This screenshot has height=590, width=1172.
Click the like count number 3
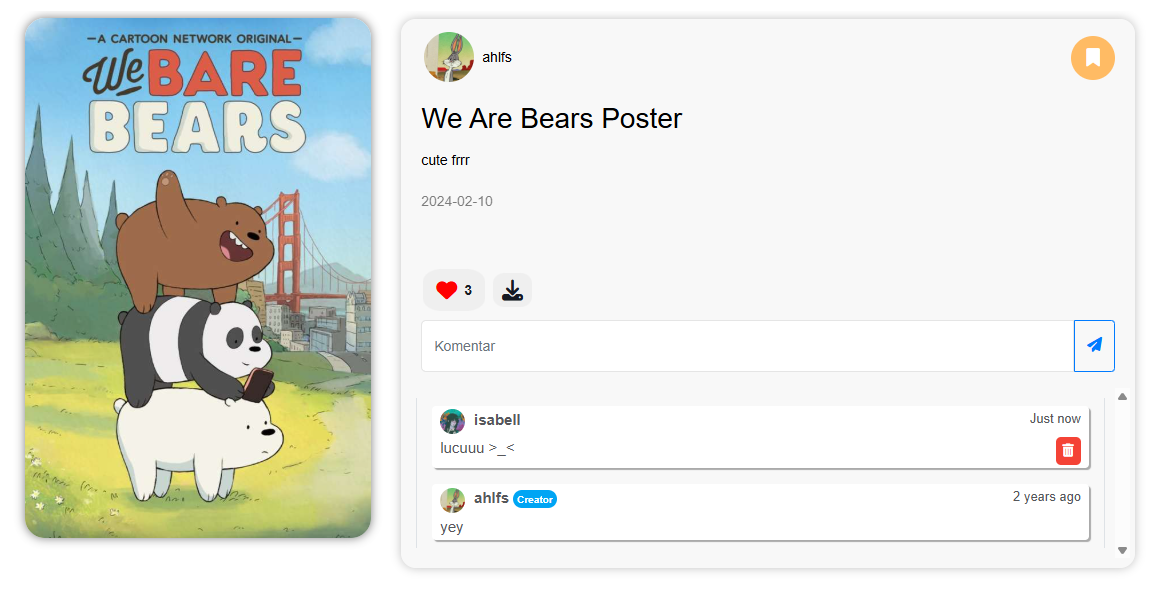click(468, 290)
